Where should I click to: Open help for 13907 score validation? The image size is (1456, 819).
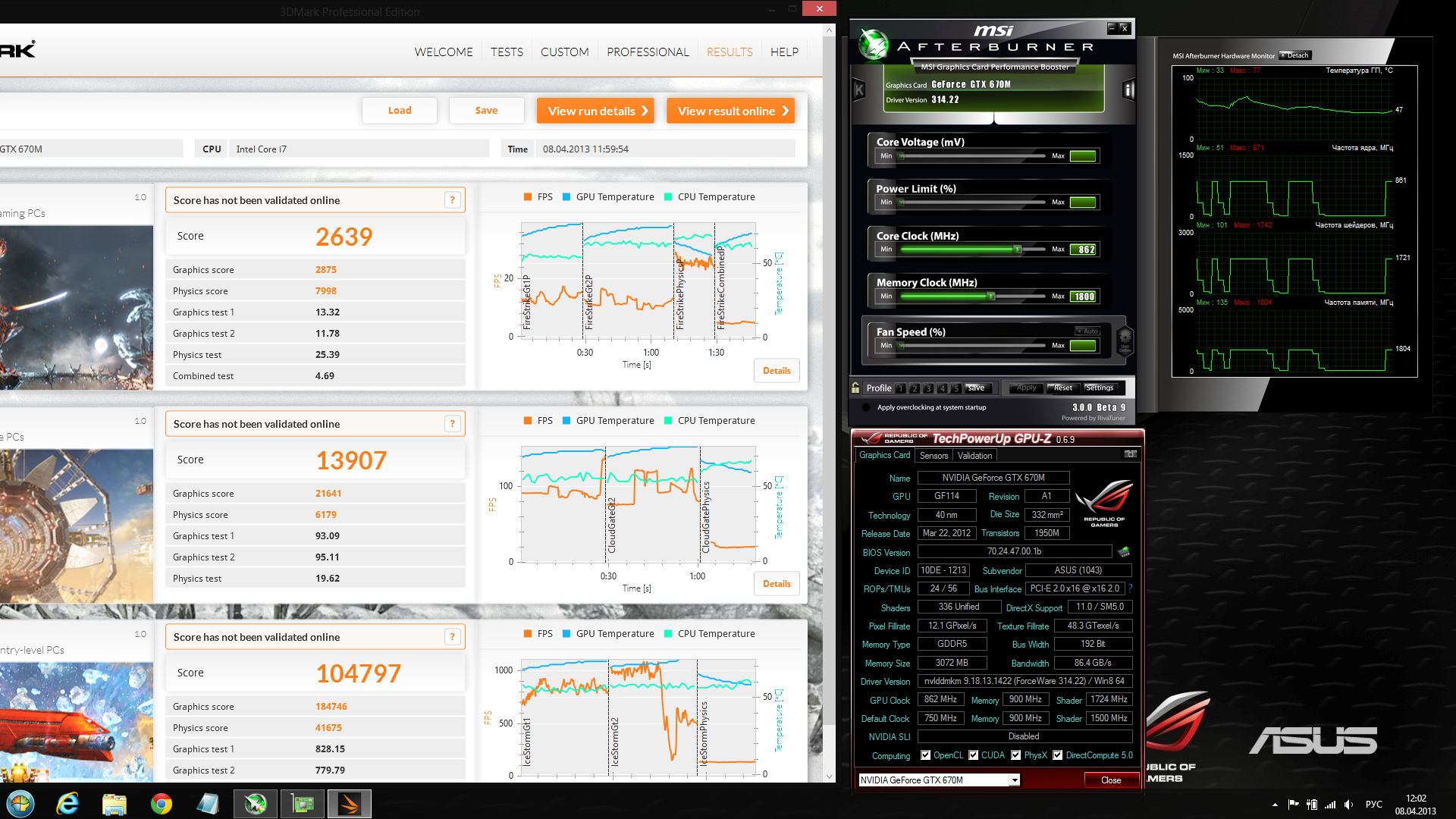point(453,424)
